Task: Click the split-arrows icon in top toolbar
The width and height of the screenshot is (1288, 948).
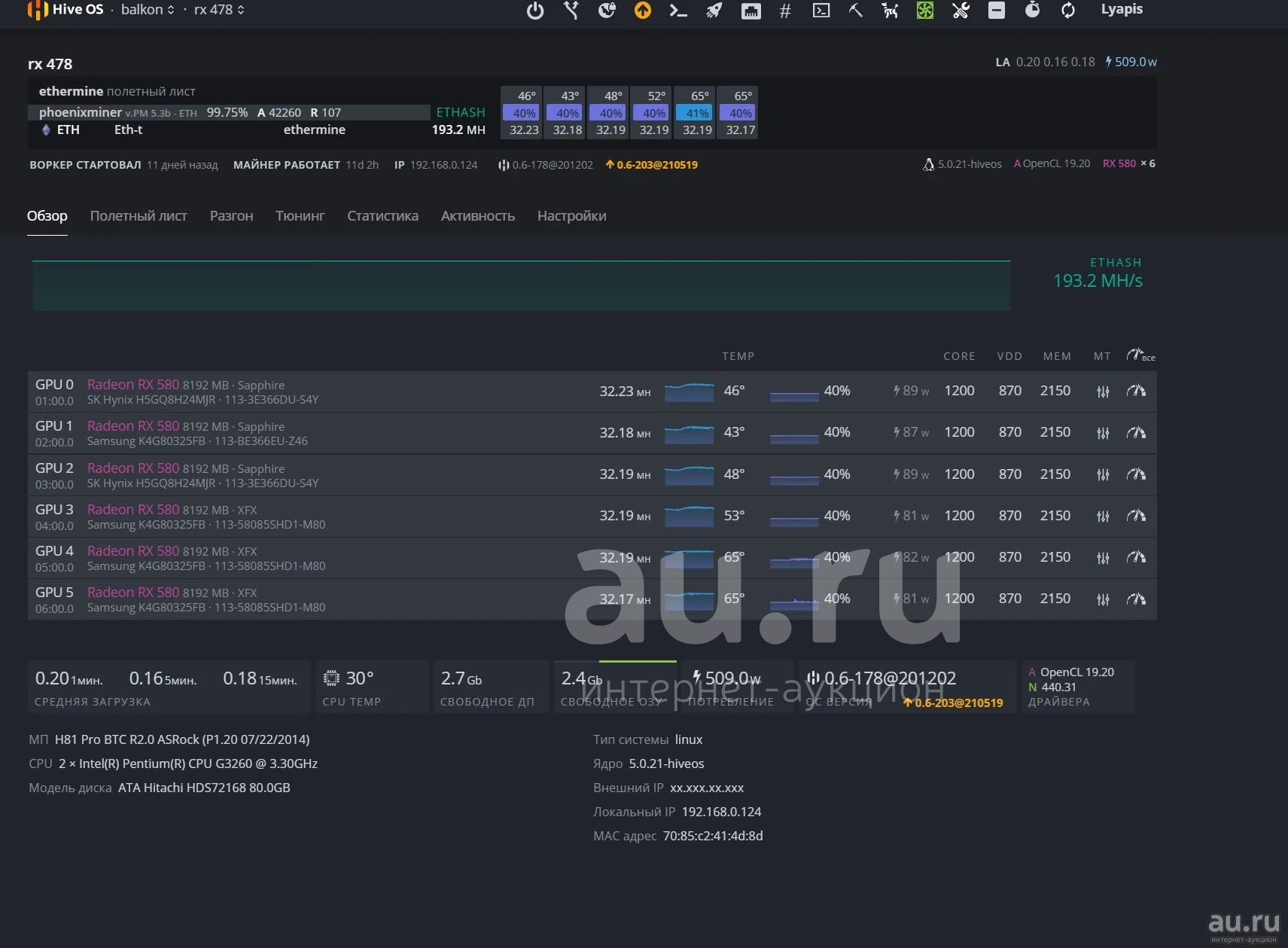Action: tap(571, 11)
